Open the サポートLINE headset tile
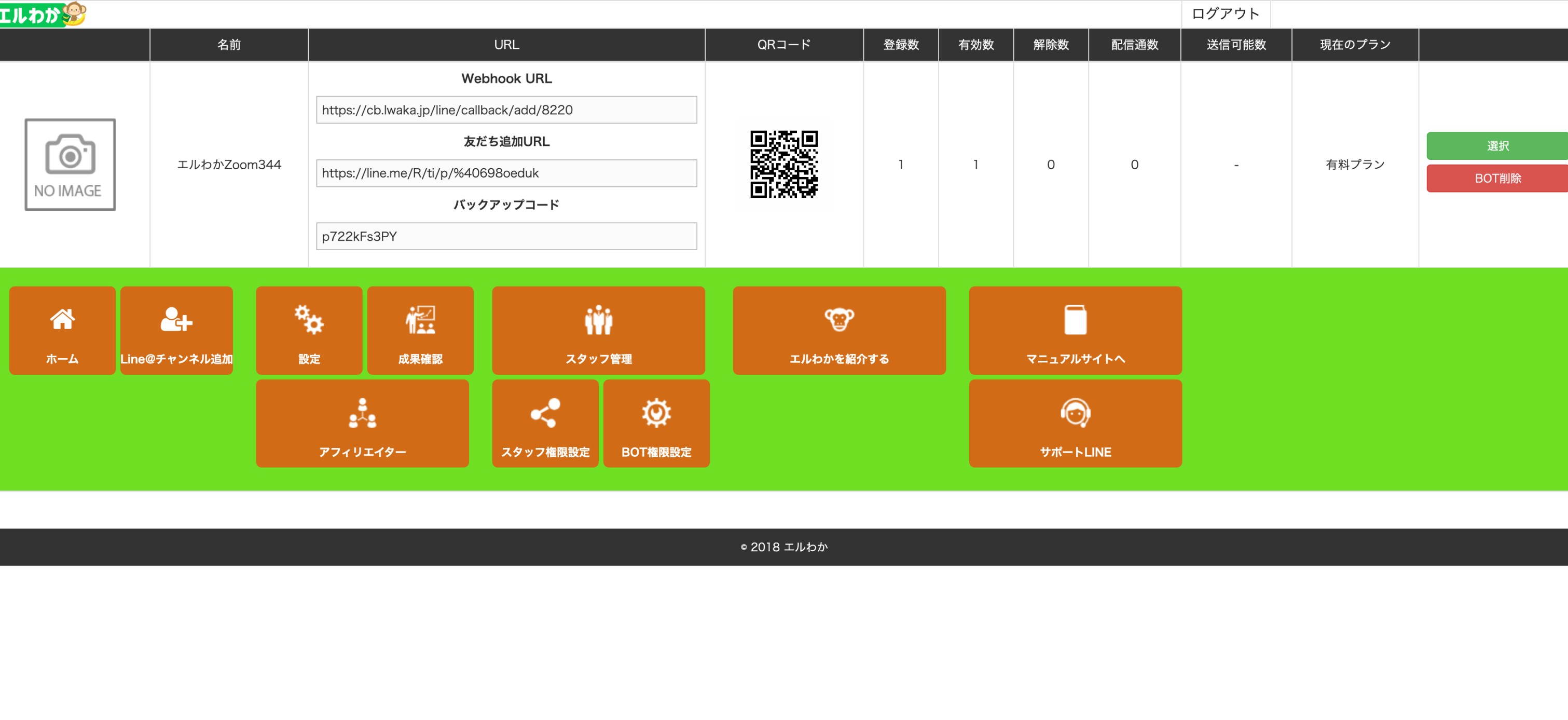1568x720 pixels. point(1076,424)
